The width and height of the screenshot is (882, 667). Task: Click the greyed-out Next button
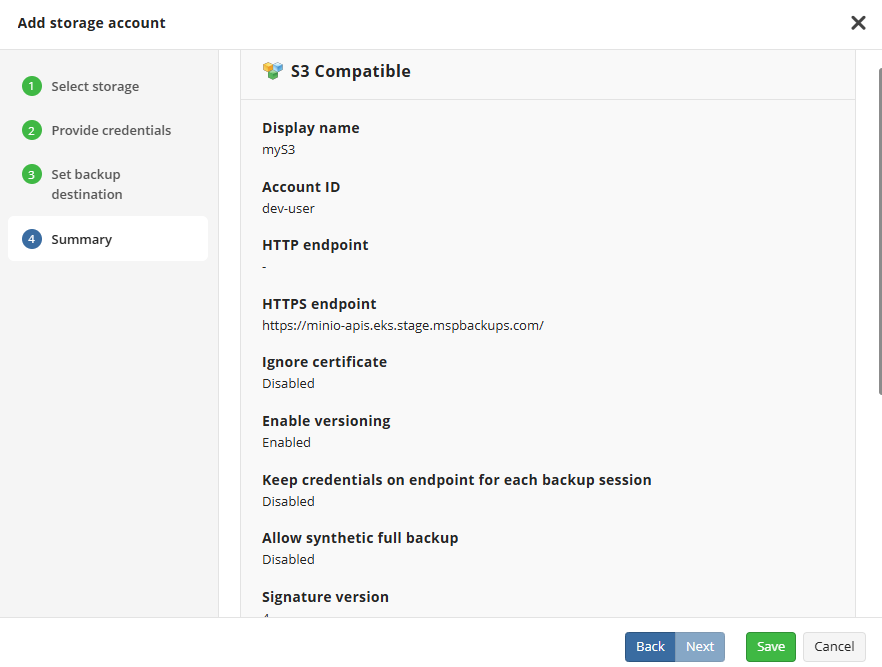click(x=700, y=647)
